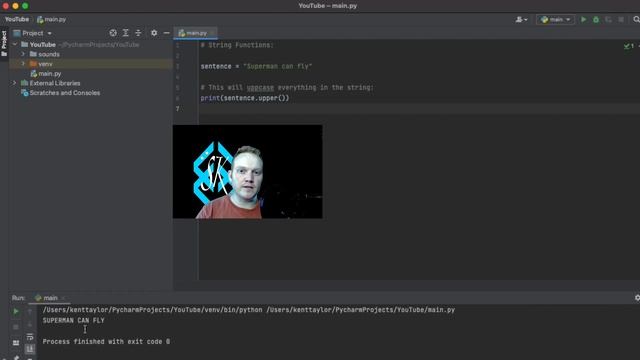Click Up the Stack Trace arrow
Screen dimensions: 640x360
[30, 312]
